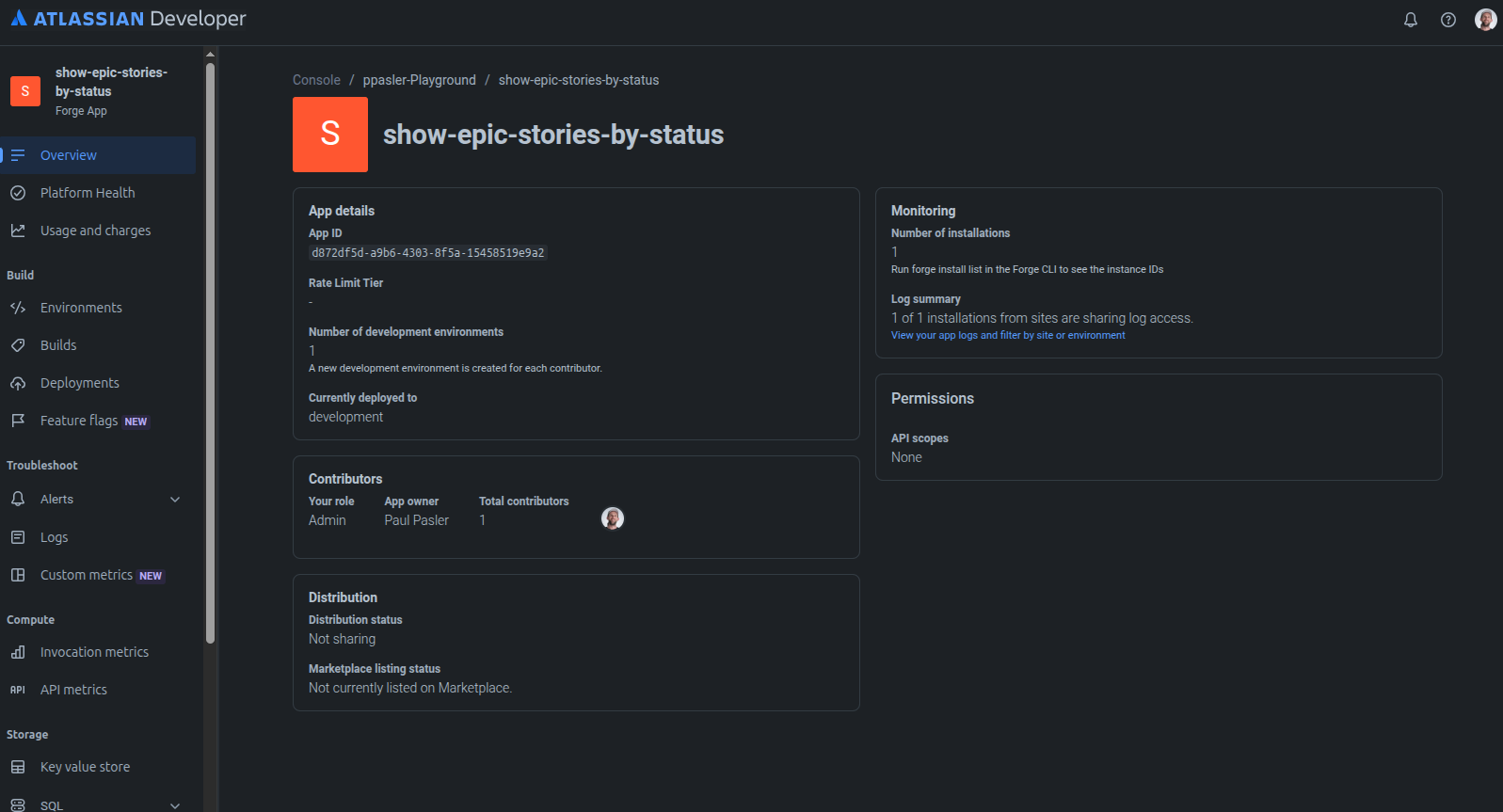Click the Atlassian Developer logo
The width and height of the screenshot is (1503, 812).
(129, 19)
